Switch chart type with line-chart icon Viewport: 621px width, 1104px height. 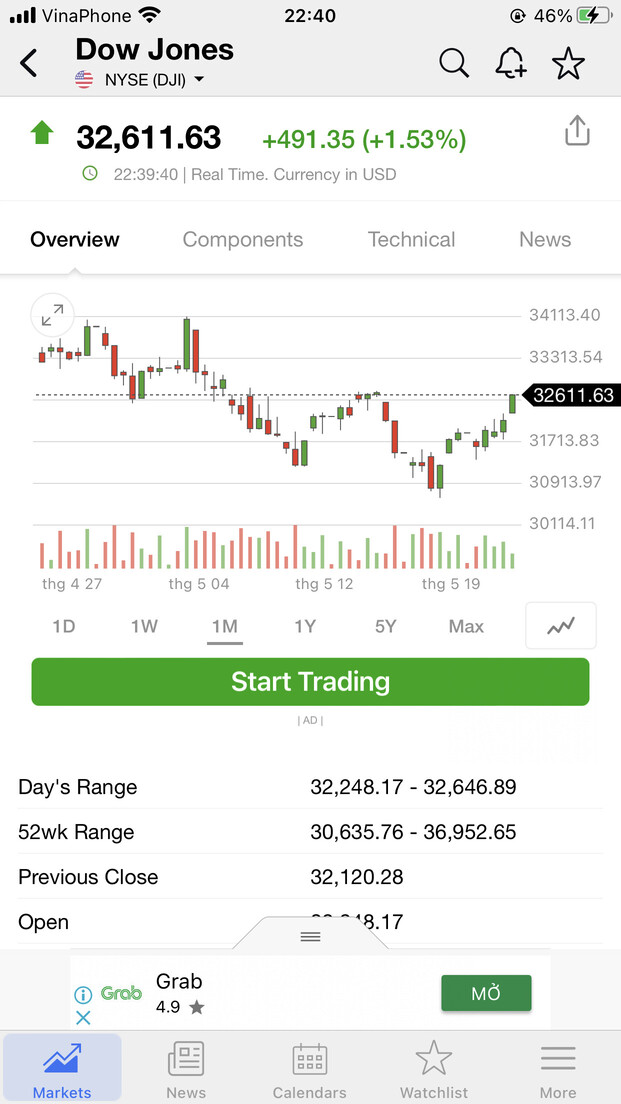[x=560, y=626]
